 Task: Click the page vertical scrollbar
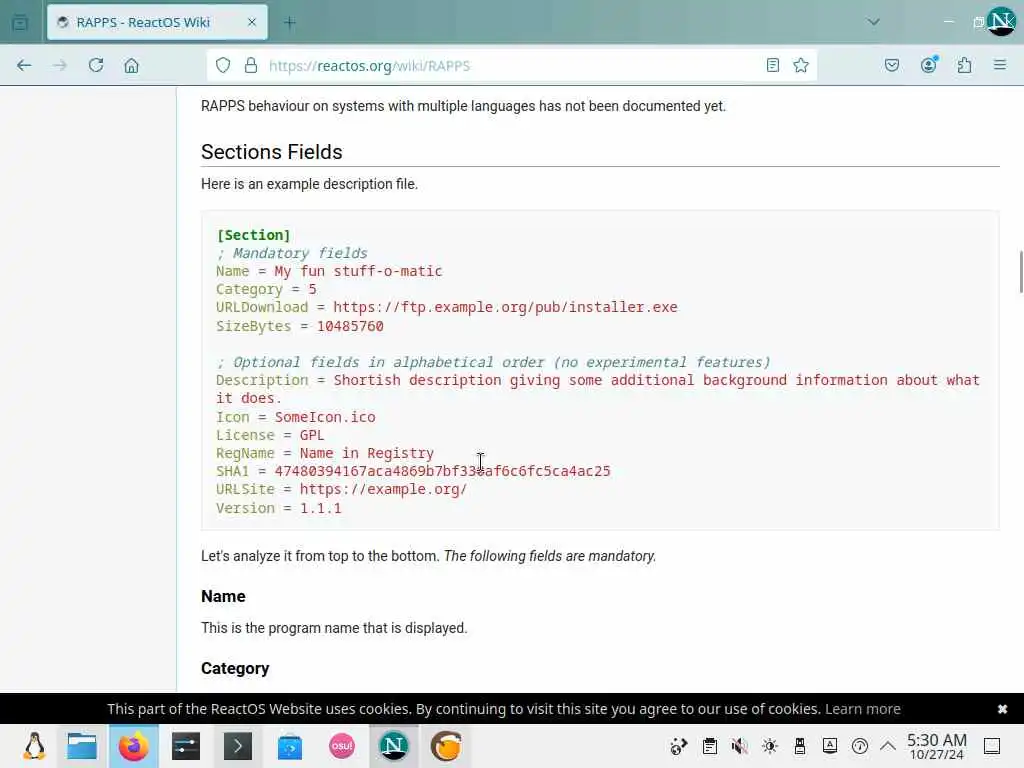1020,272
